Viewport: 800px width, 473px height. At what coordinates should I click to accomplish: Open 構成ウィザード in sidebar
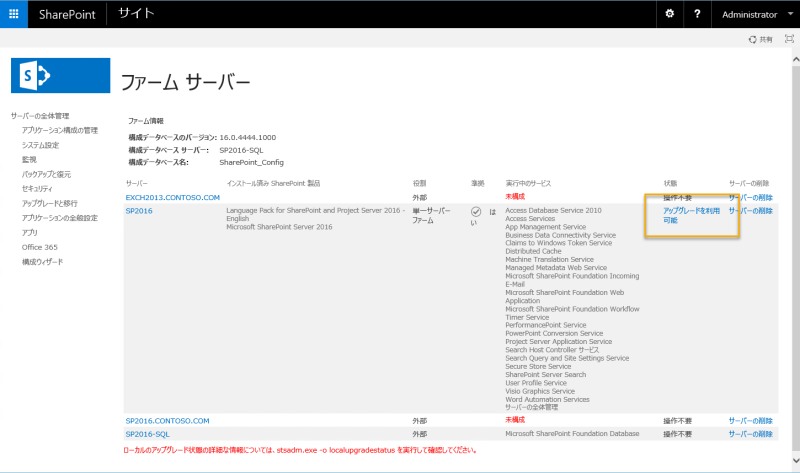point(42,262)
